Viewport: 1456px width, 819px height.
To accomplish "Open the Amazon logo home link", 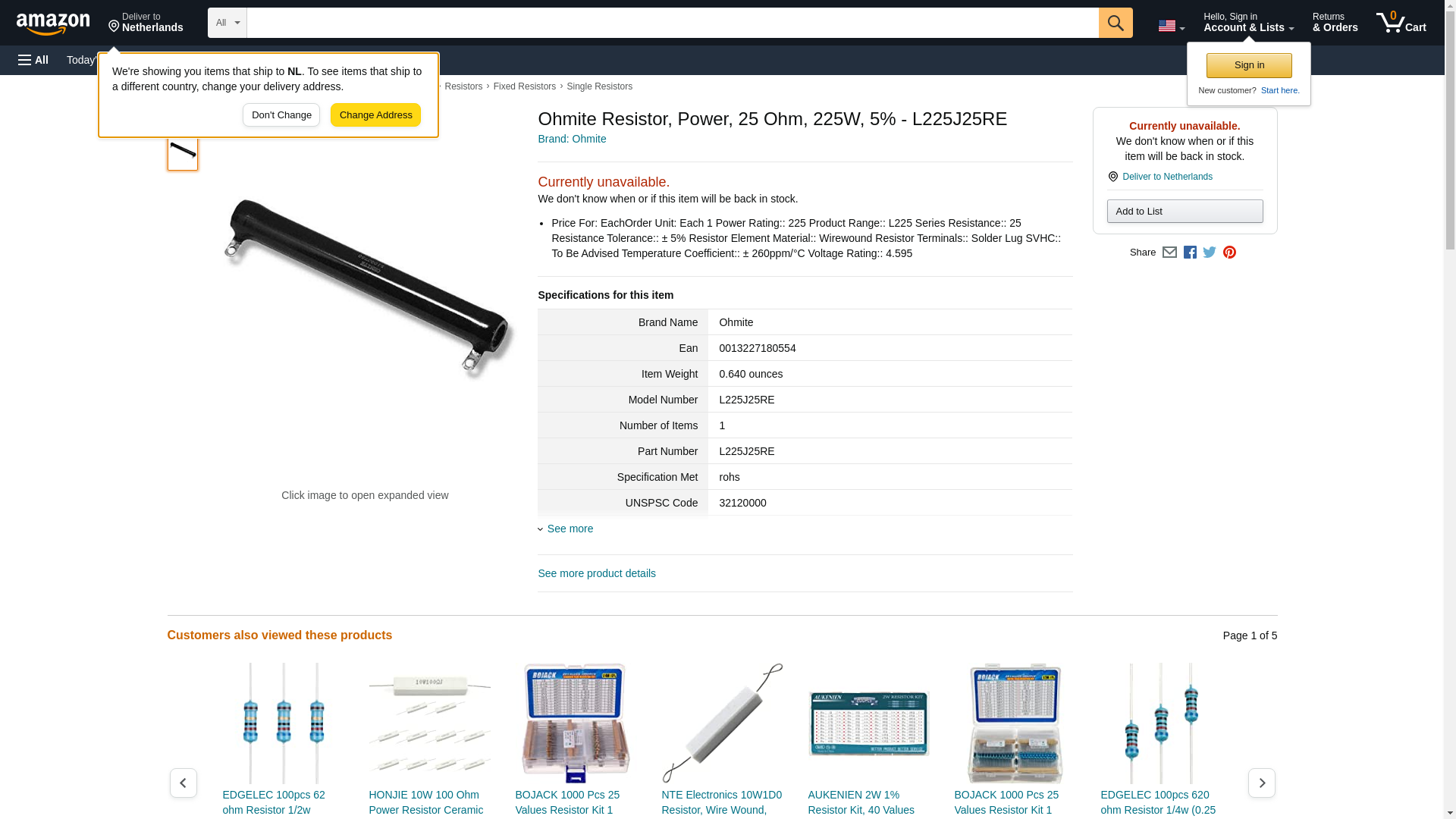I will coord(53,24).
